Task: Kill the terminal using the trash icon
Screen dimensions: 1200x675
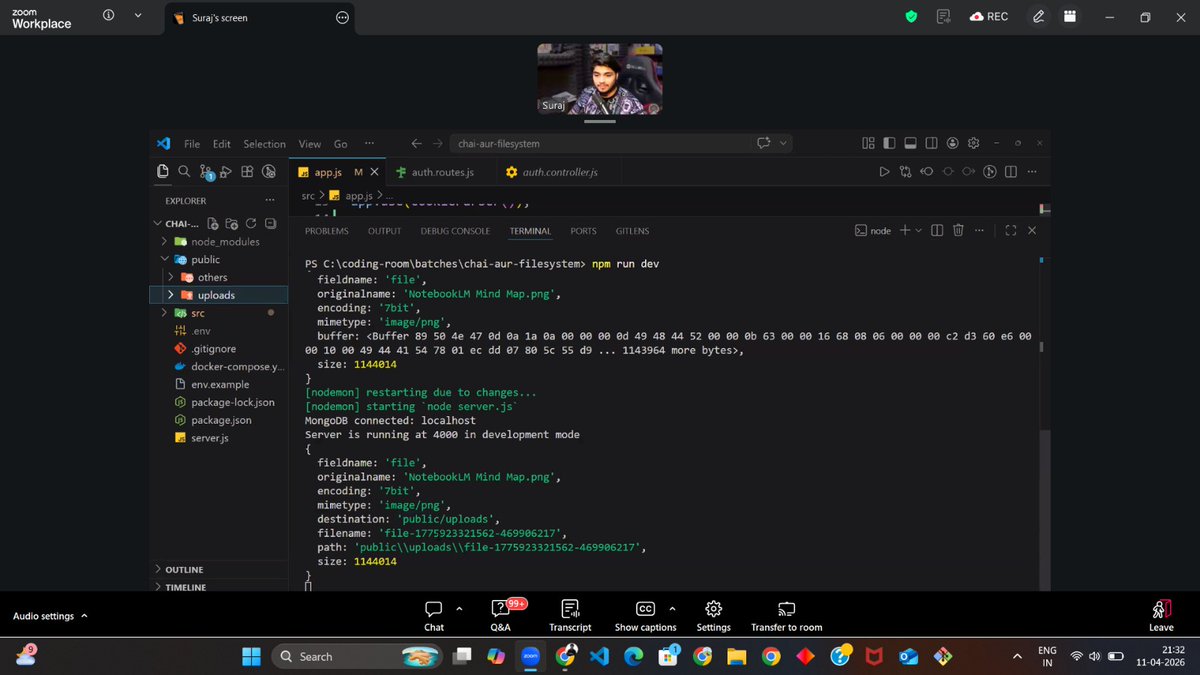Action: [x=957, y=230]
